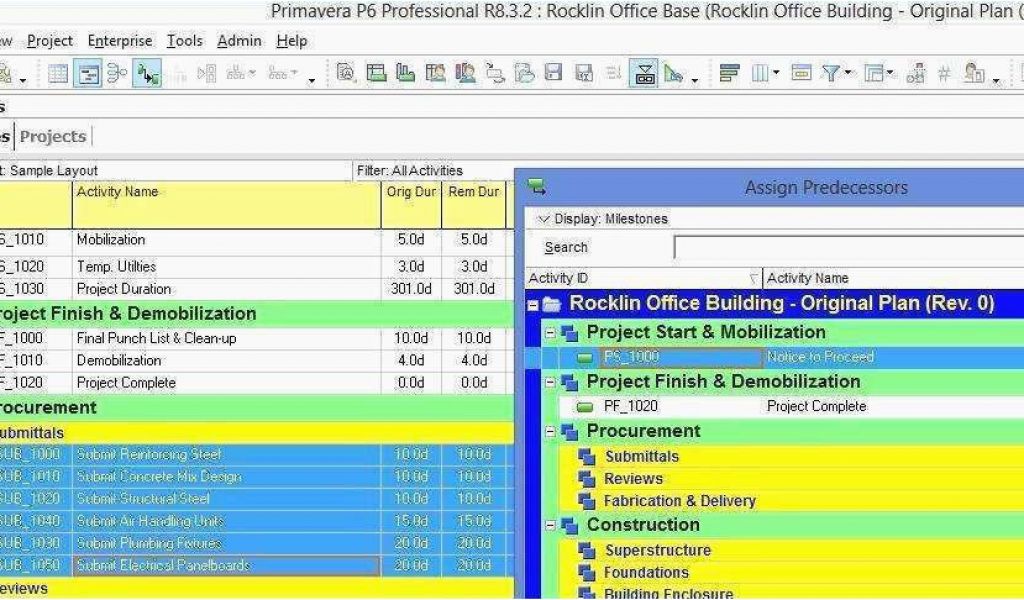The width and height of the screenshot is (1024, 600).
Task: Sort by the Activity ID column in Assign Predecessors
Action: pyautogui.click(x=643, y=278)
